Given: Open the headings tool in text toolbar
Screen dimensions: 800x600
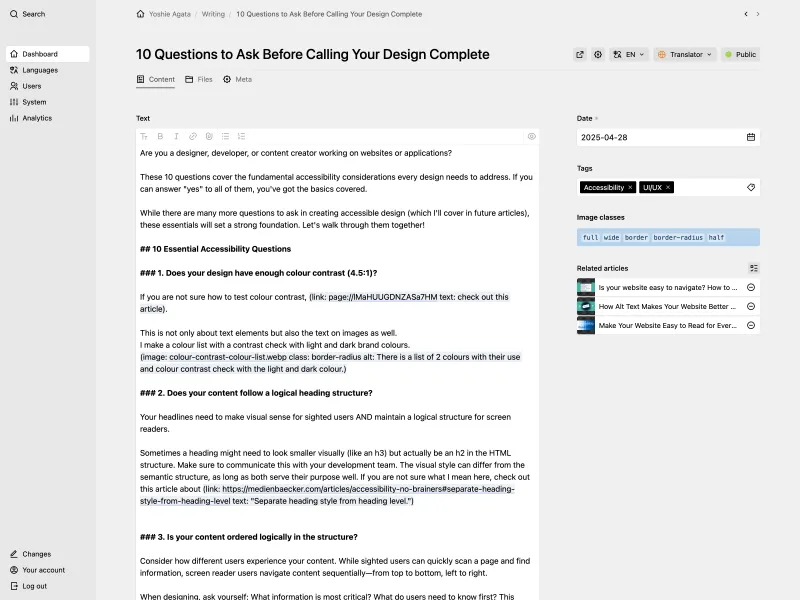Looking at the screenshot, I should pos(144,136).
